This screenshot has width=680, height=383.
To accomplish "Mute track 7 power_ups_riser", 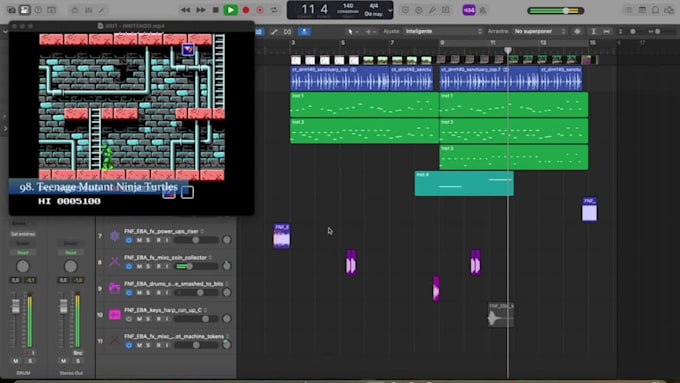I will pos(139,240).
